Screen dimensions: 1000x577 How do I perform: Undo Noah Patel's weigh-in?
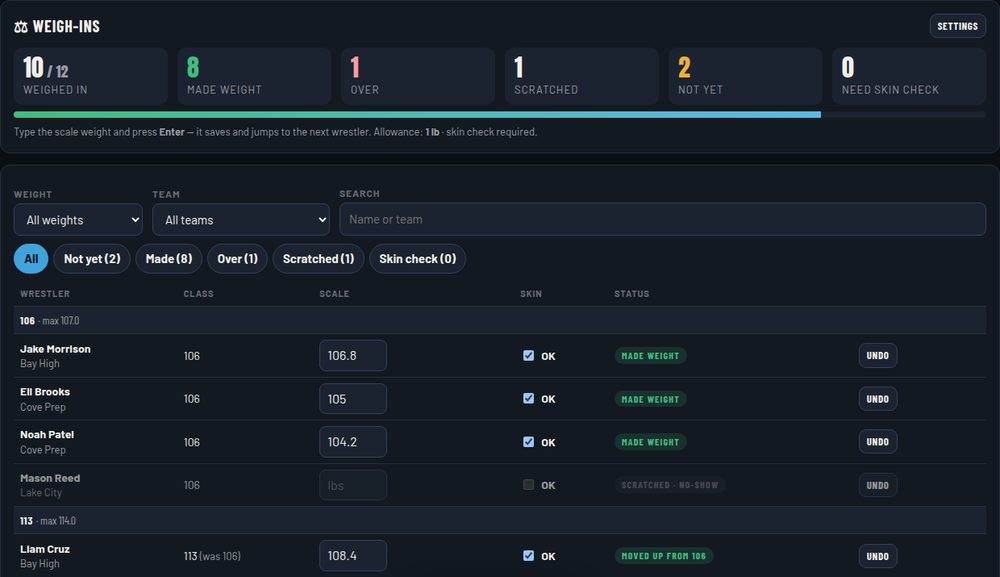coord(878,442)
